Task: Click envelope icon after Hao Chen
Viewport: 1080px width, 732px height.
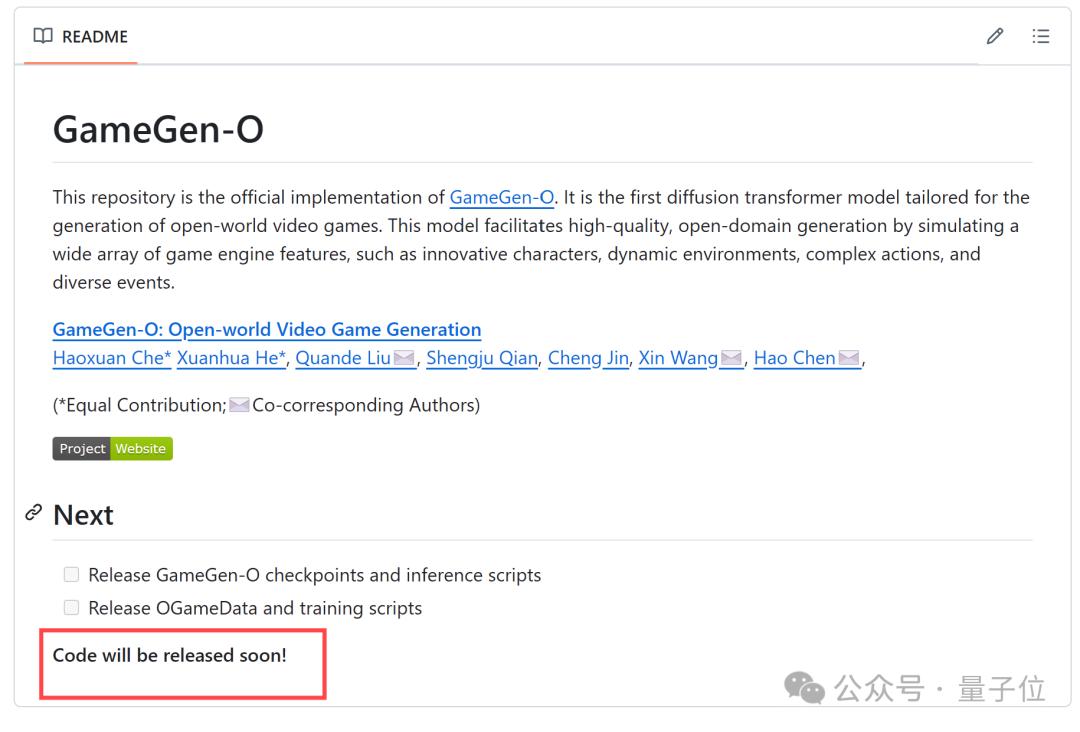Action: [x=849, y=358]
